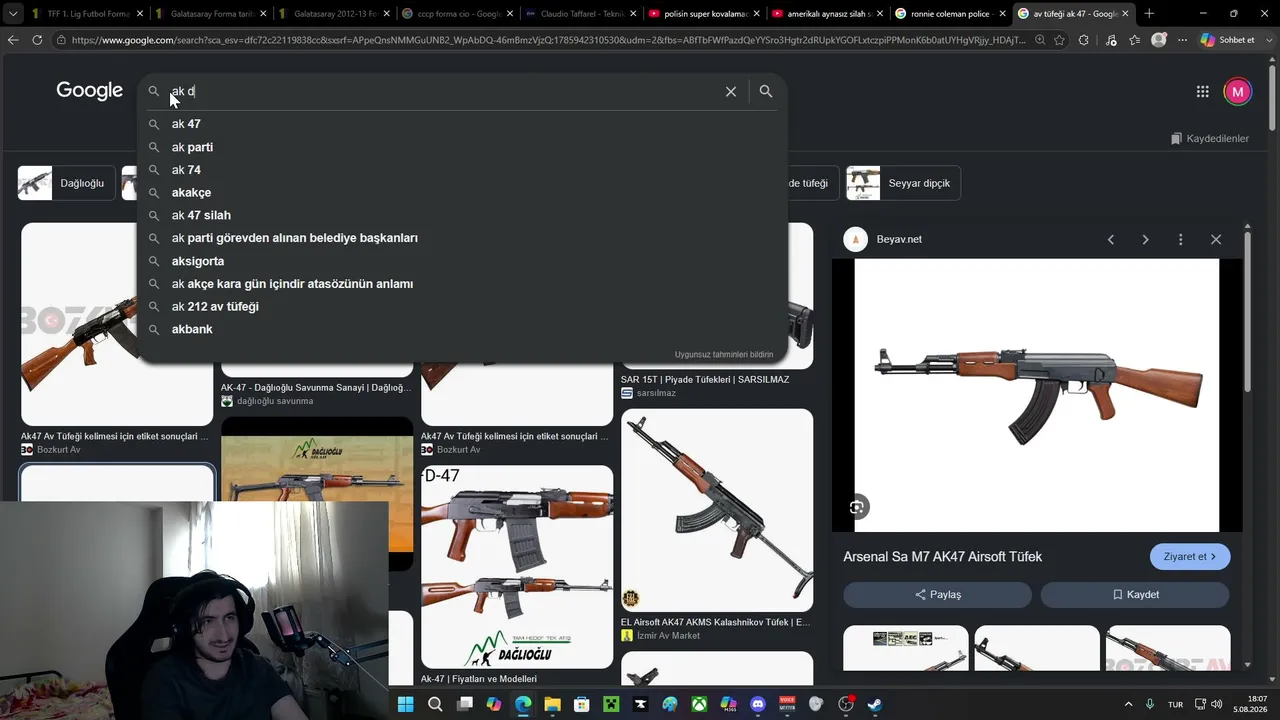Click the Paylaş share button
The height and width of the screenshot is (720, 1280).
937,595
